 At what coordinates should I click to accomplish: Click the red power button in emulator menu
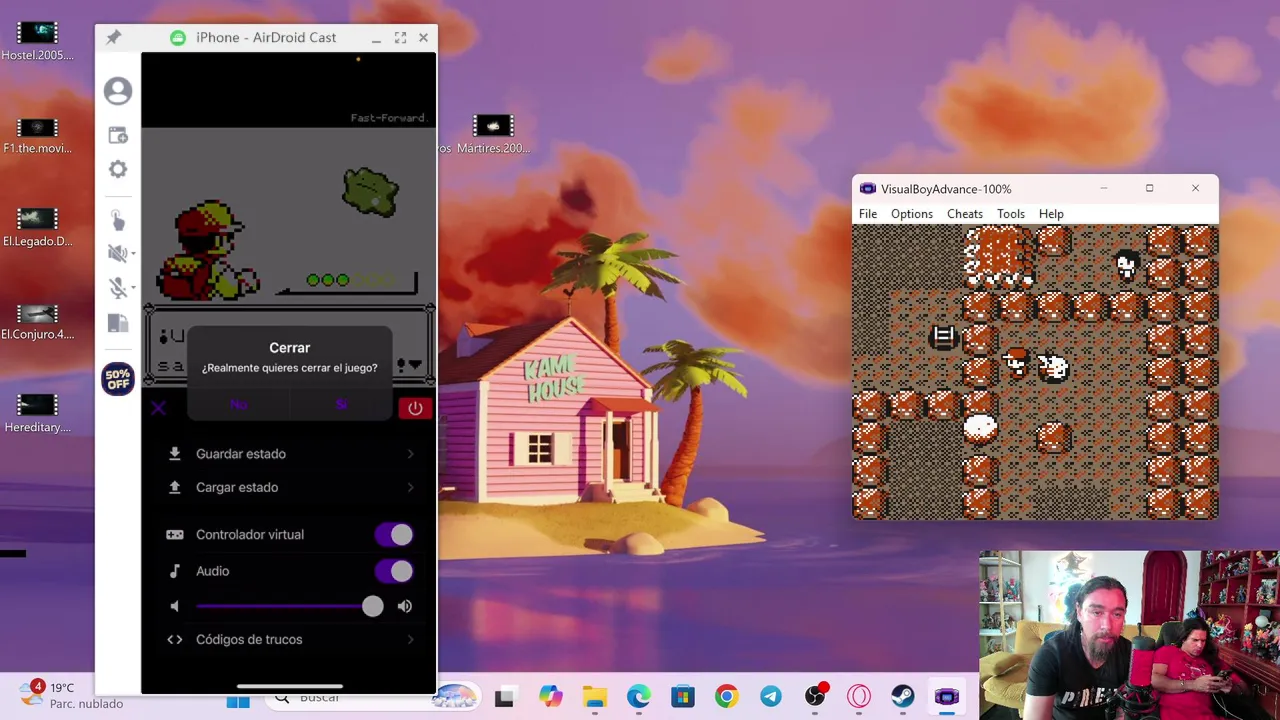coord(415,408)
